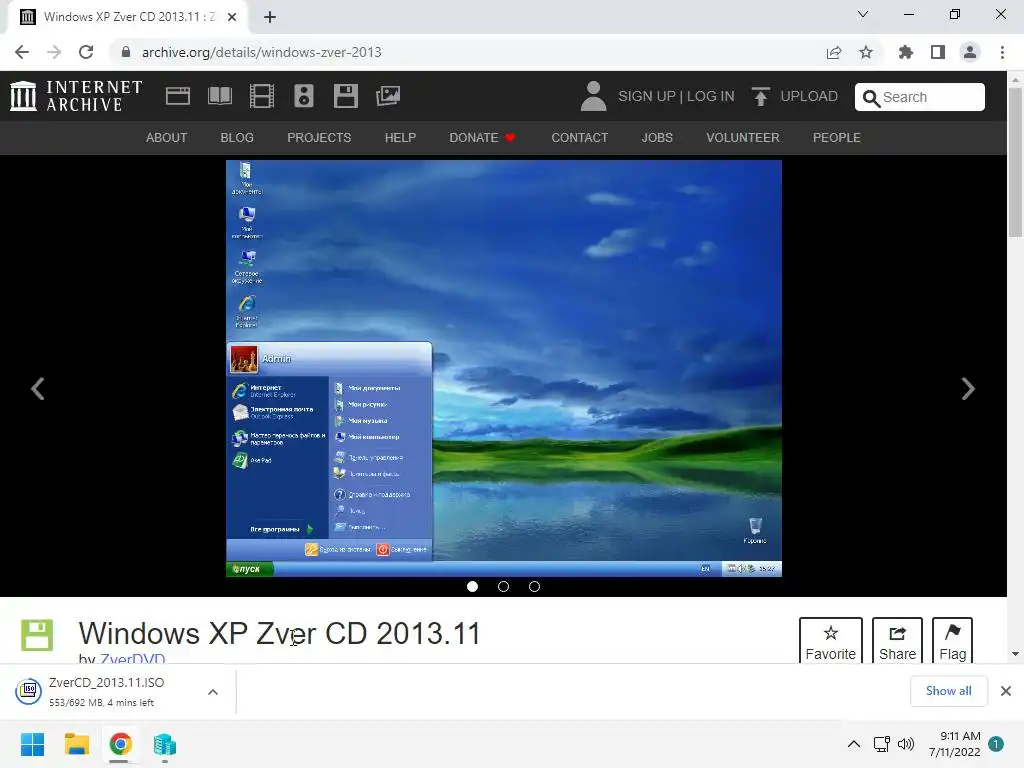Open the Windows Start button
Image resolution: width=1024 pixels, height=768 pixels.
click(32, 744)
